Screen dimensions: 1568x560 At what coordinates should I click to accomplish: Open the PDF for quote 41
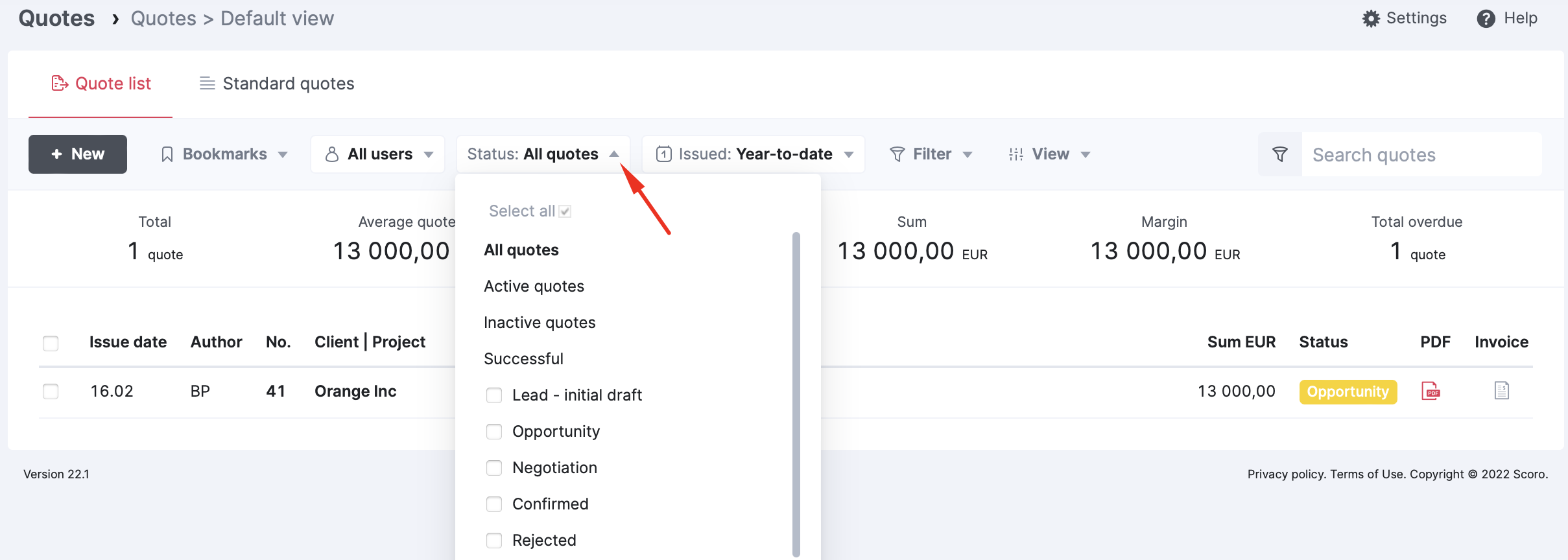coord(1431,391)
